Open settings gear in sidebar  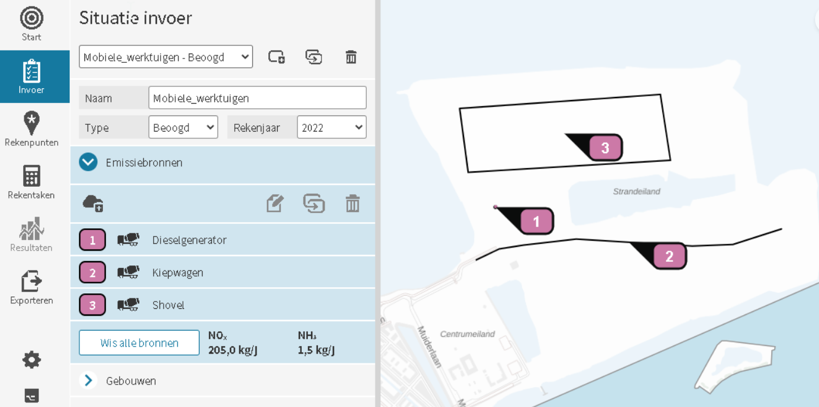[31, 360]
